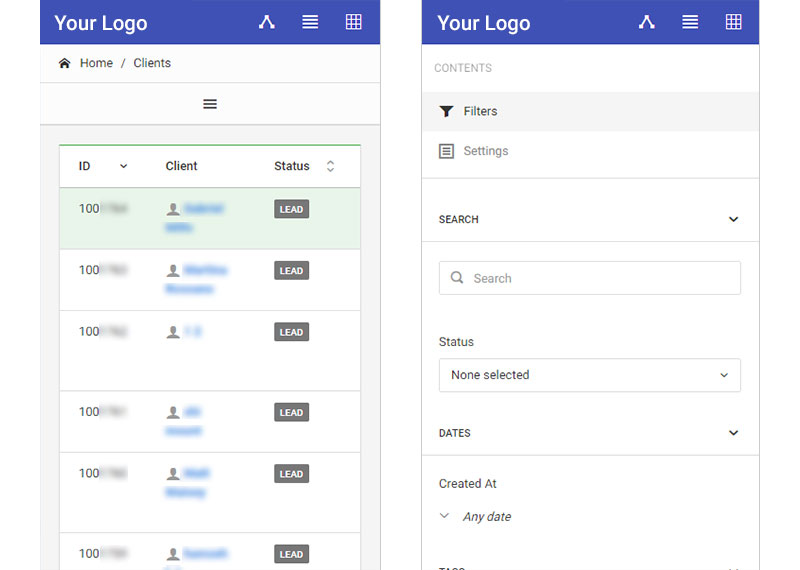Switch to list view in Clients page header
Screen dimensions: 800x570
click(310, 22)
